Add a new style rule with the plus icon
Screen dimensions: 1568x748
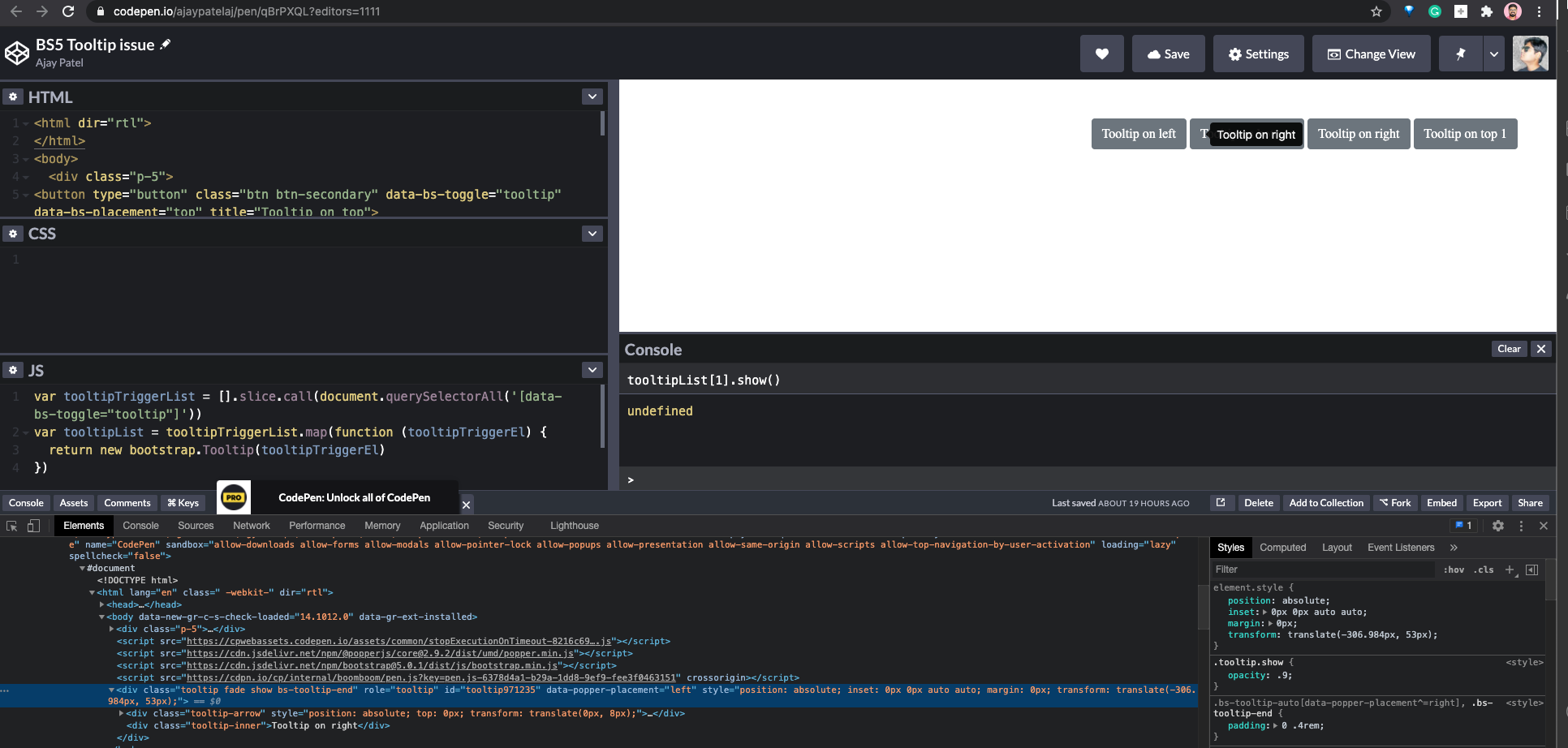tap(1510, 570)
